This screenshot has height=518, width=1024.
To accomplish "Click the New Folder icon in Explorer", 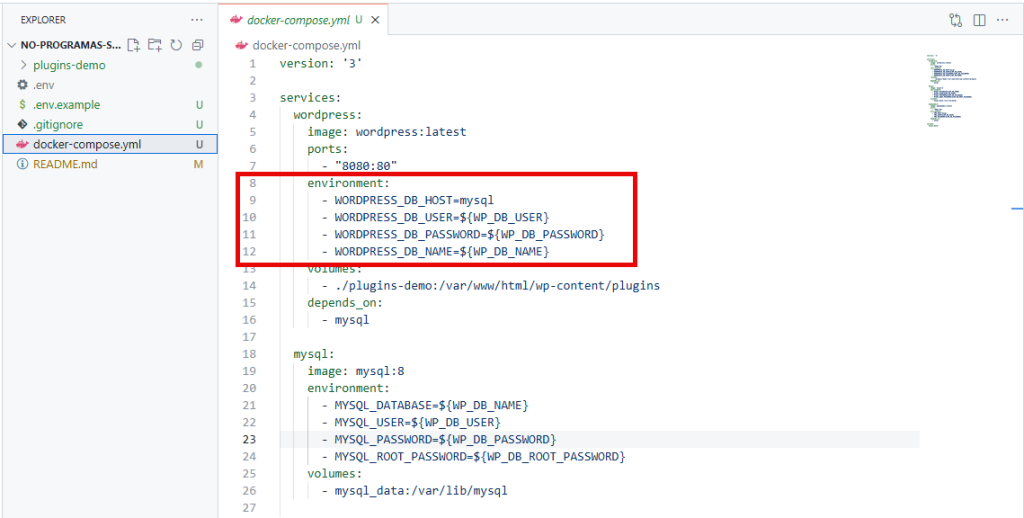I will click(154, 45).
